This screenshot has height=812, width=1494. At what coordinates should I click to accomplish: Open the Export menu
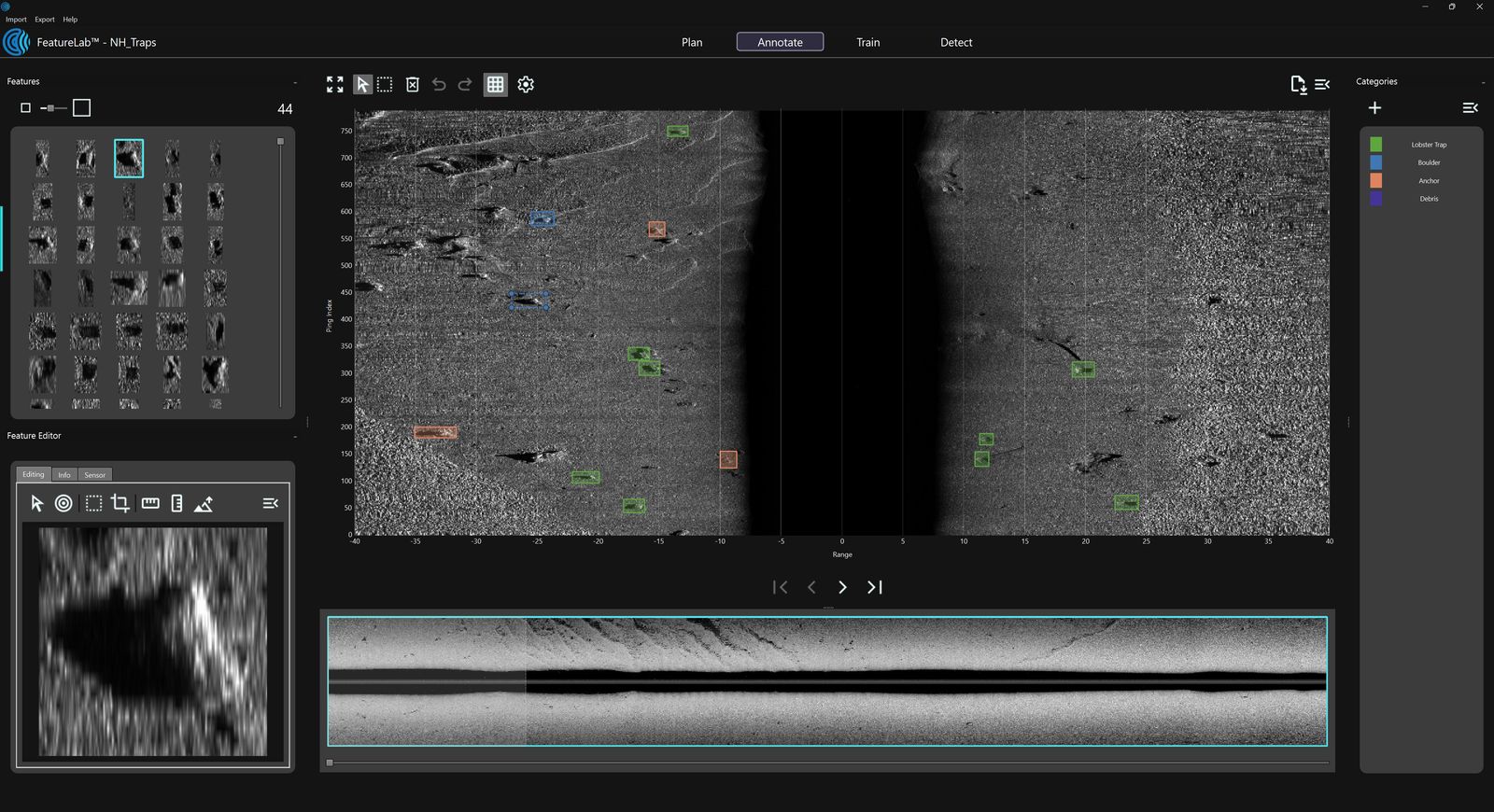point(45,20)
